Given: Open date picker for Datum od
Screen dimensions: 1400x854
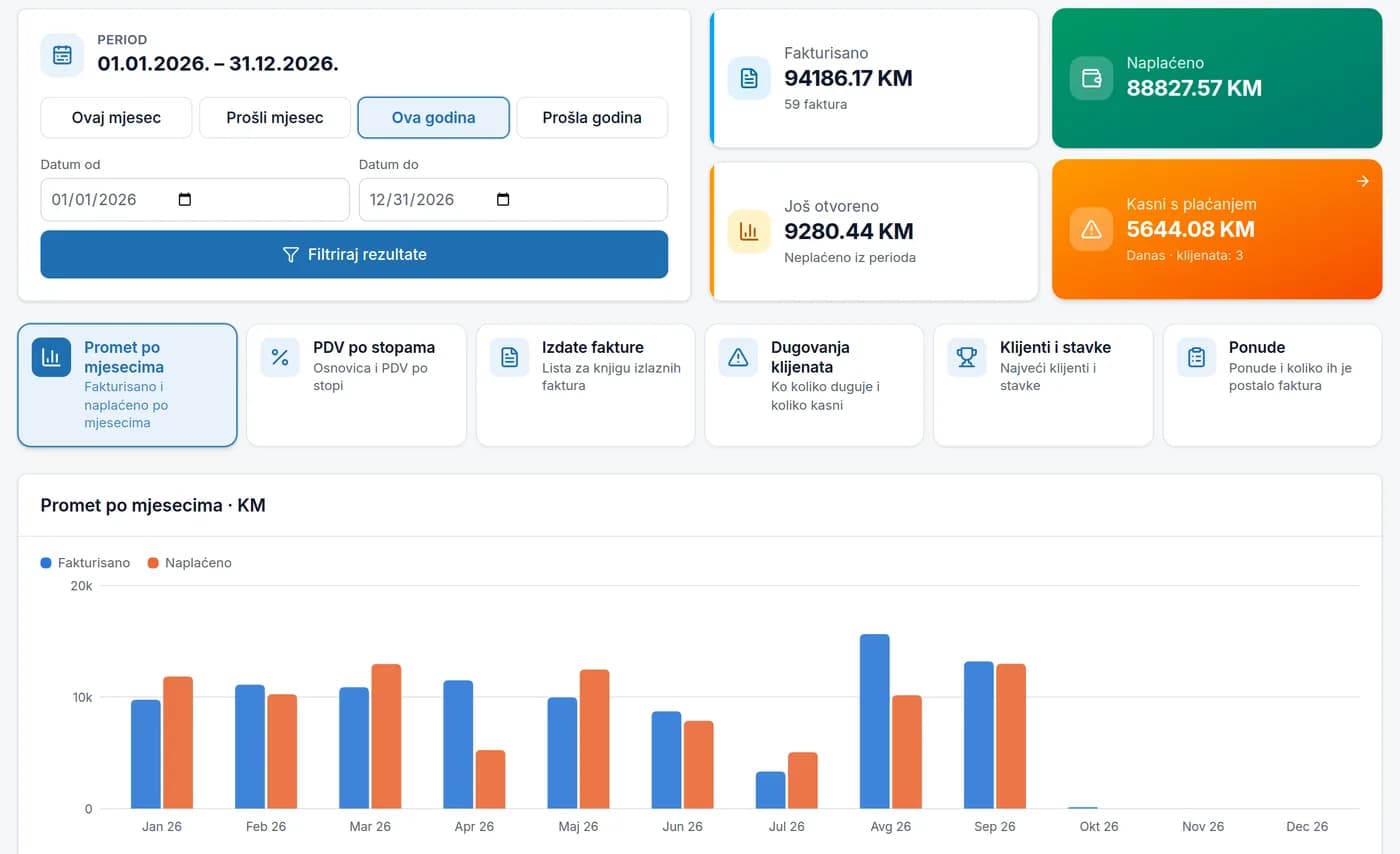Looking at the screenshot, I should click(x=184, y=199).
